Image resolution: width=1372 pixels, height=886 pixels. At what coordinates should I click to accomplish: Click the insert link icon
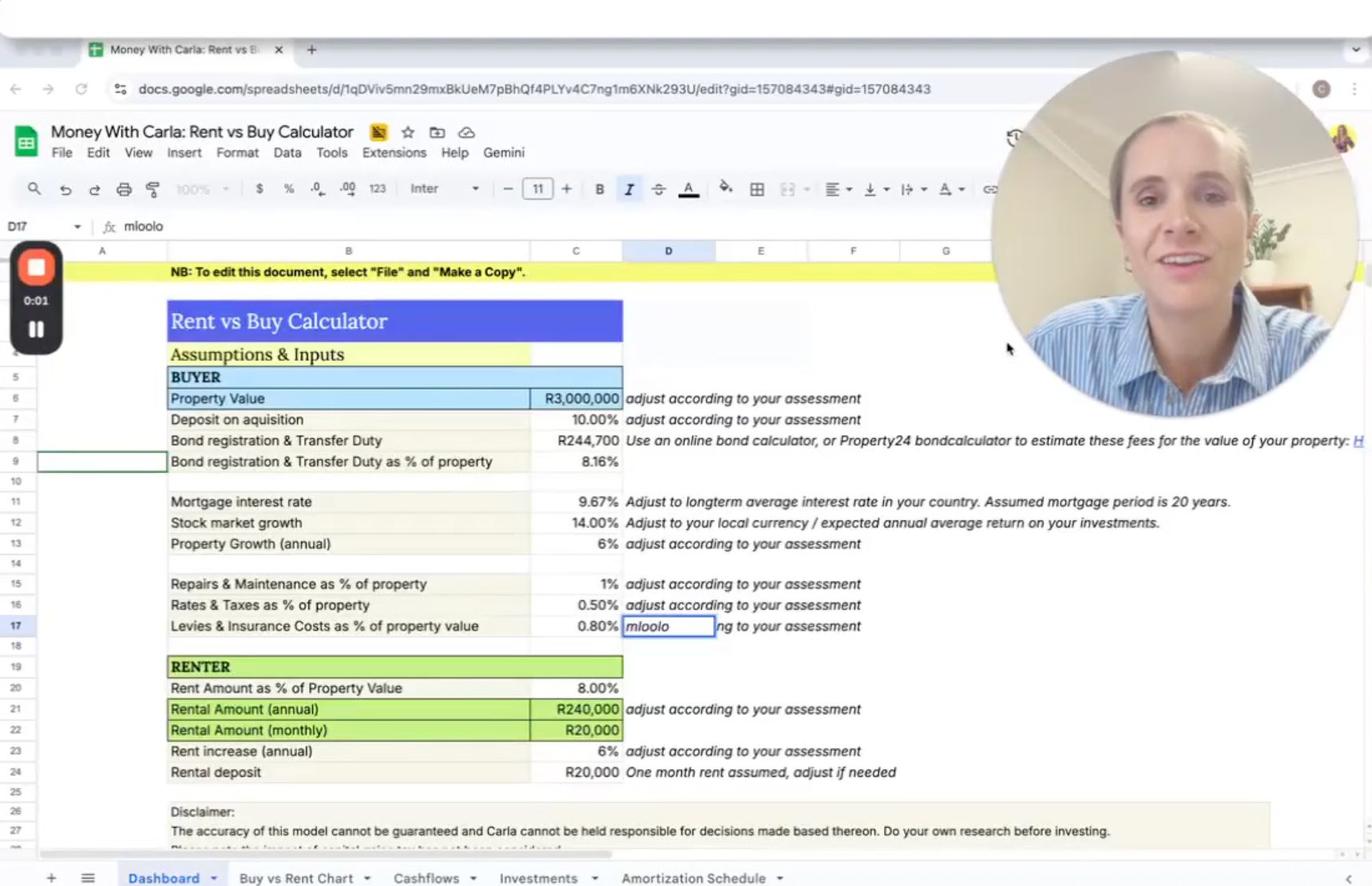(989, 189)
